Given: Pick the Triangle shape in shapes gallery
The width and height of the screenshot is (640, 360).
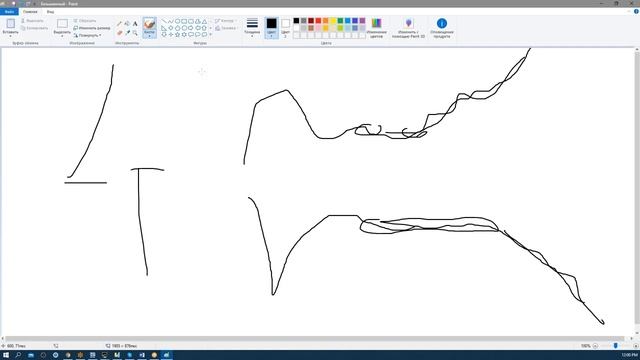Looking at the screenshot, I should (204, 21).
